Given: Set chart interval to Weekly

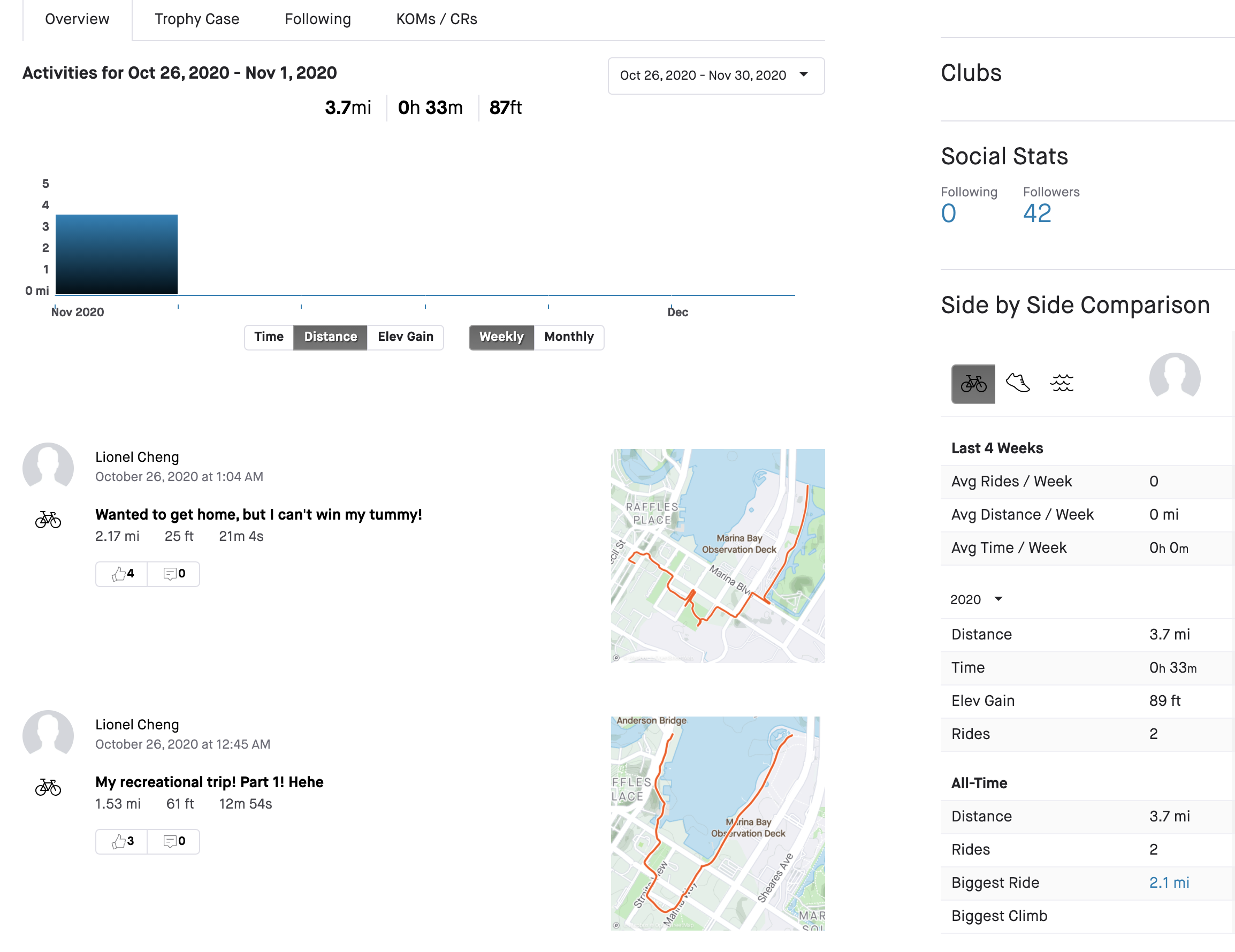Looking at the screenshot, I should (501, 337).
